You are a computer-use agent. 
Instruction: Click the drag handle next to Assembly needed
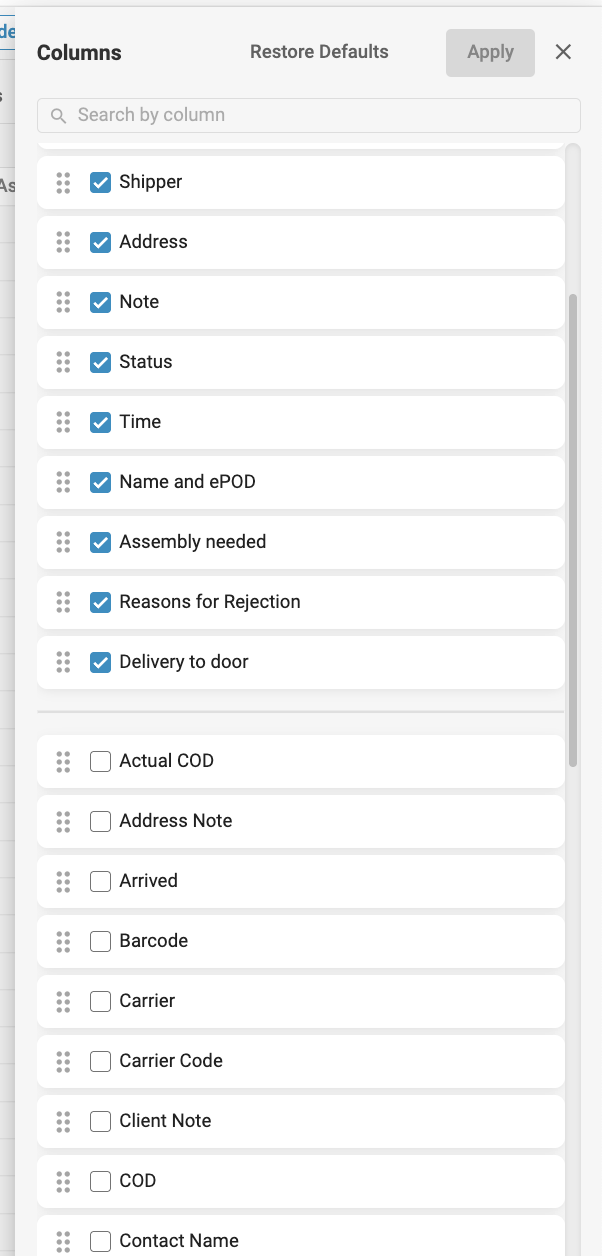(63, 542)
